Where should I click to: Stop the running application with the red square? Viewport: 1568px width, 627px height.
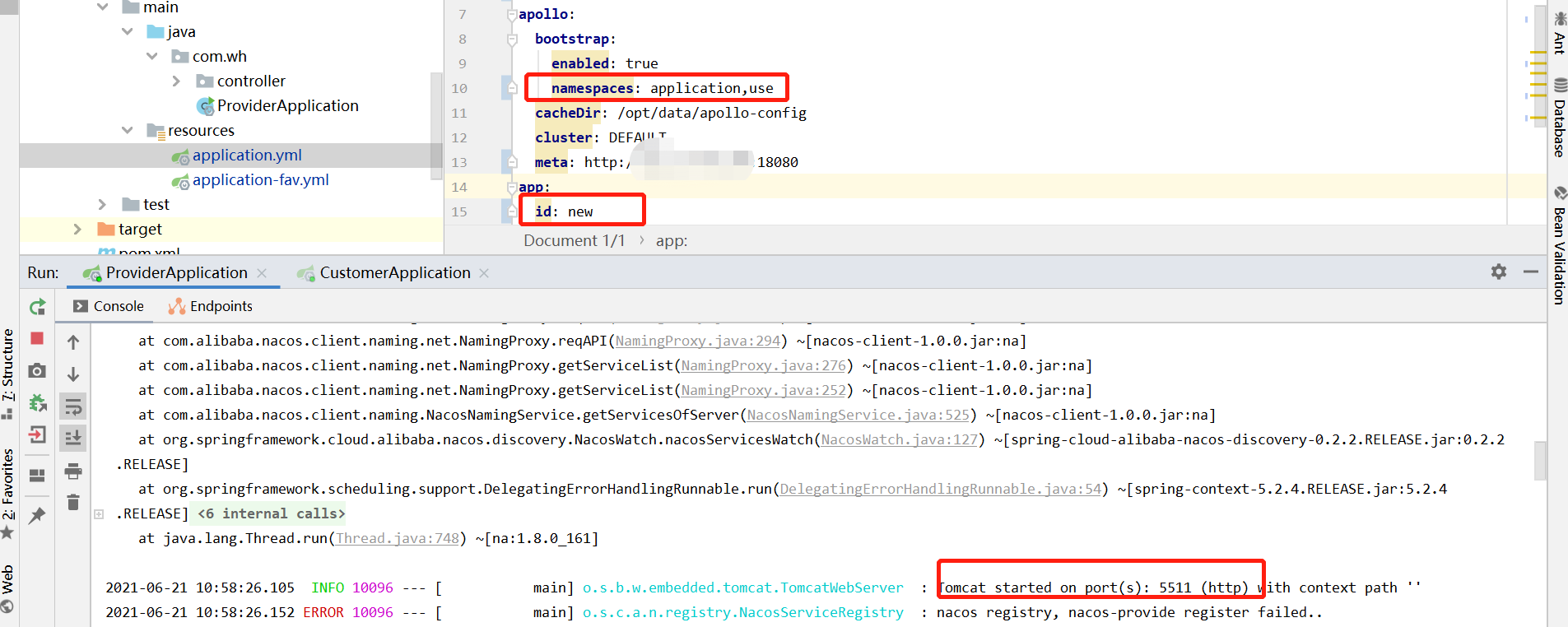coord(37,338)
